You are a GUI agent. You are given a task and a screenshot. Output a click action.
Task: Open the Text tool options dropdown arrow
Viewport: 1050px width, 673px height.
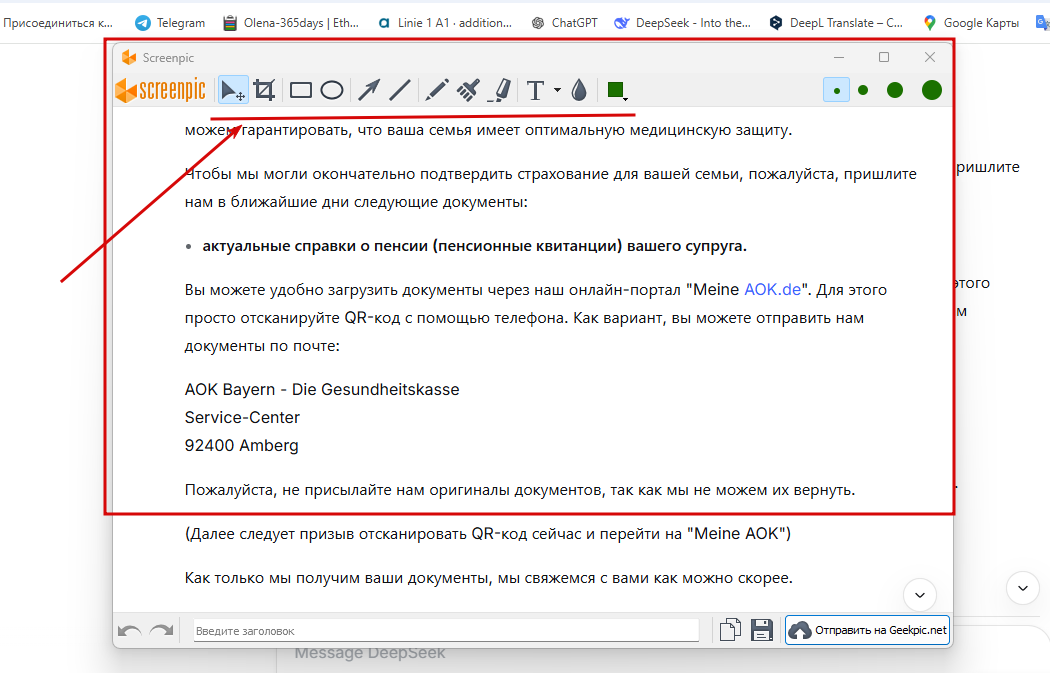[557, 90]
